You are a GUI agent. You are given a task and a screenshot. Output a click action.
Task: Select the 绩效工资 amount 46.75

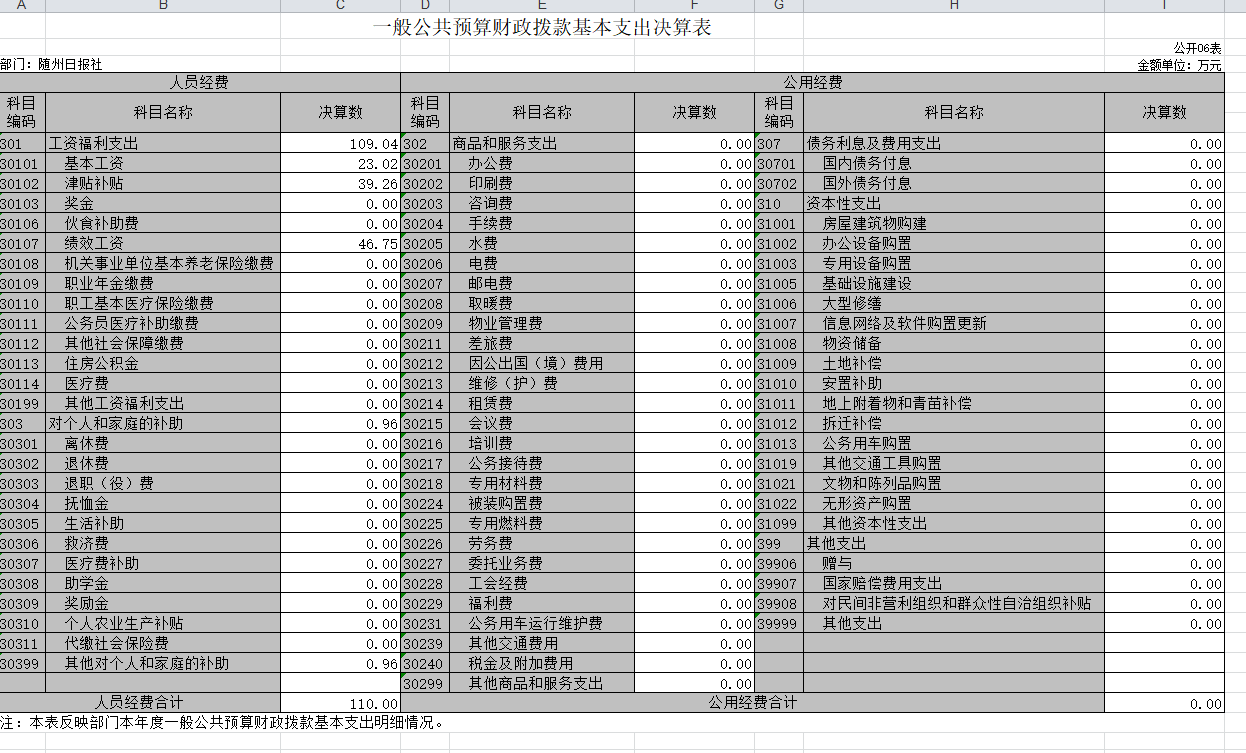[340, 244]
